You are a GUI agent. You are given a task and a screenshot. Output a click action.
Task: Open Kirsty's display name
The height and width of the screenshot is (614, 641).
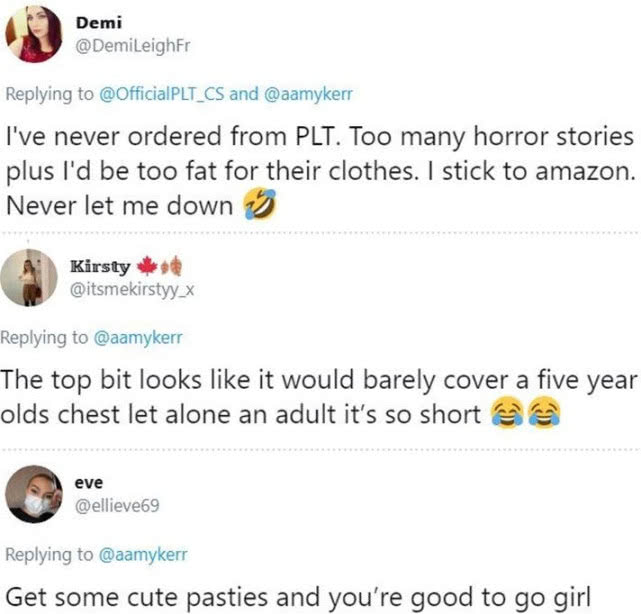(x=100, y=267)
